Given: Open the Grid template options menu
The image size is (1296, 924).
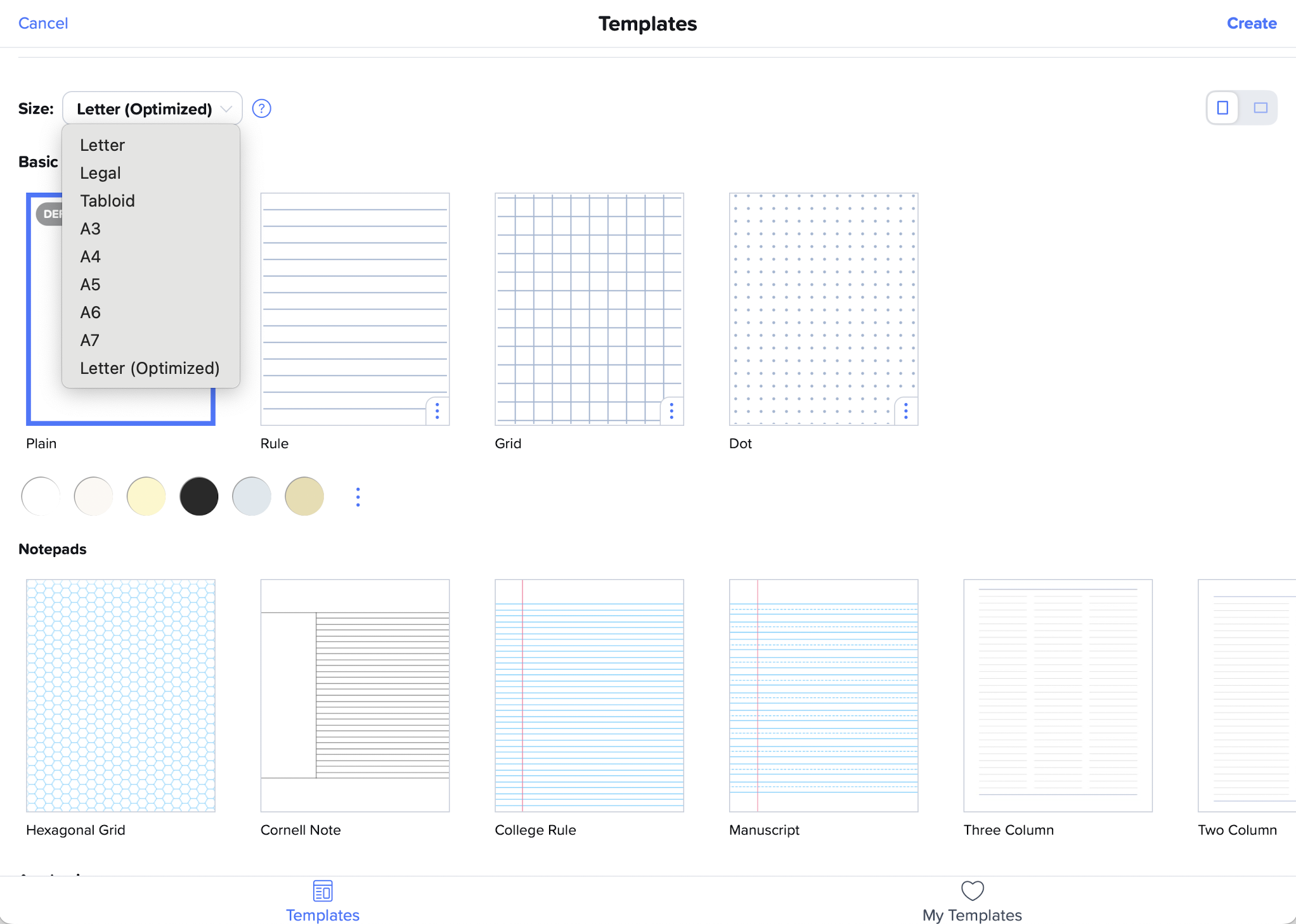Looking at the screenshot, I should (671, 411).
